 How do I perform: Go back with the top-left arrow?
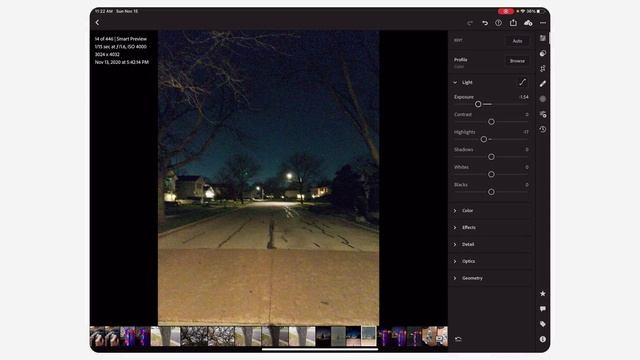[x=97, y=23]
